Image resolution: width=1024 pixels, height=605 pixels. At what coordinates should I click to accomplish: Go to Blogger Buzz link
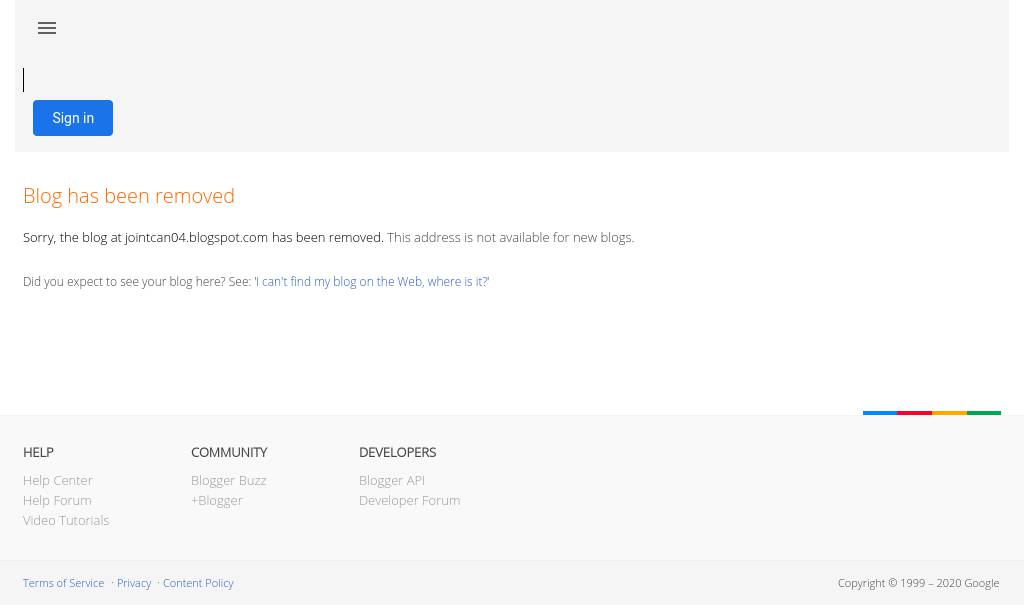click(228, 480)
